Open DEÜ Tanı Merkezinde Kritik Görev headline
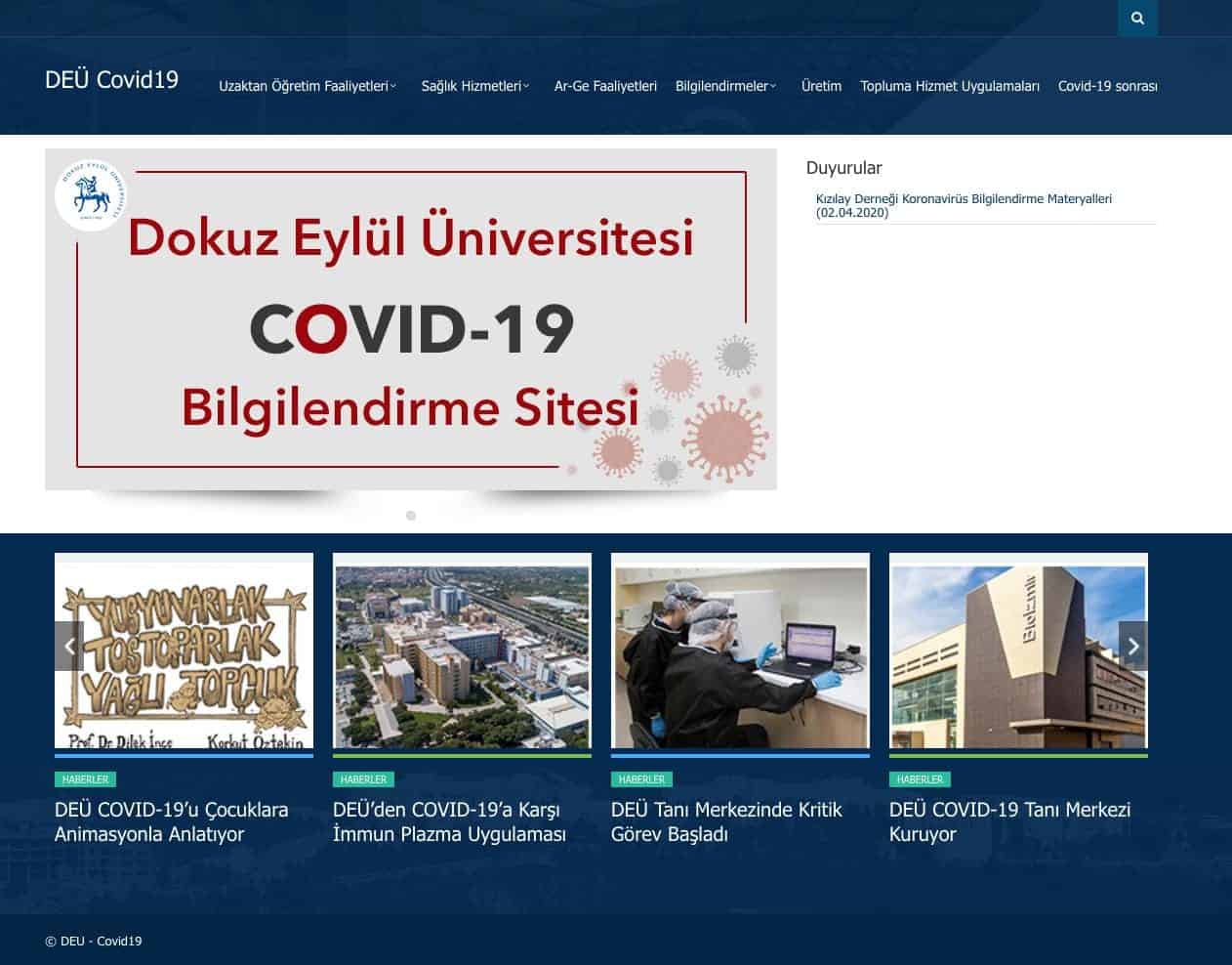The image size is (1232, 965). pos(725,821)
